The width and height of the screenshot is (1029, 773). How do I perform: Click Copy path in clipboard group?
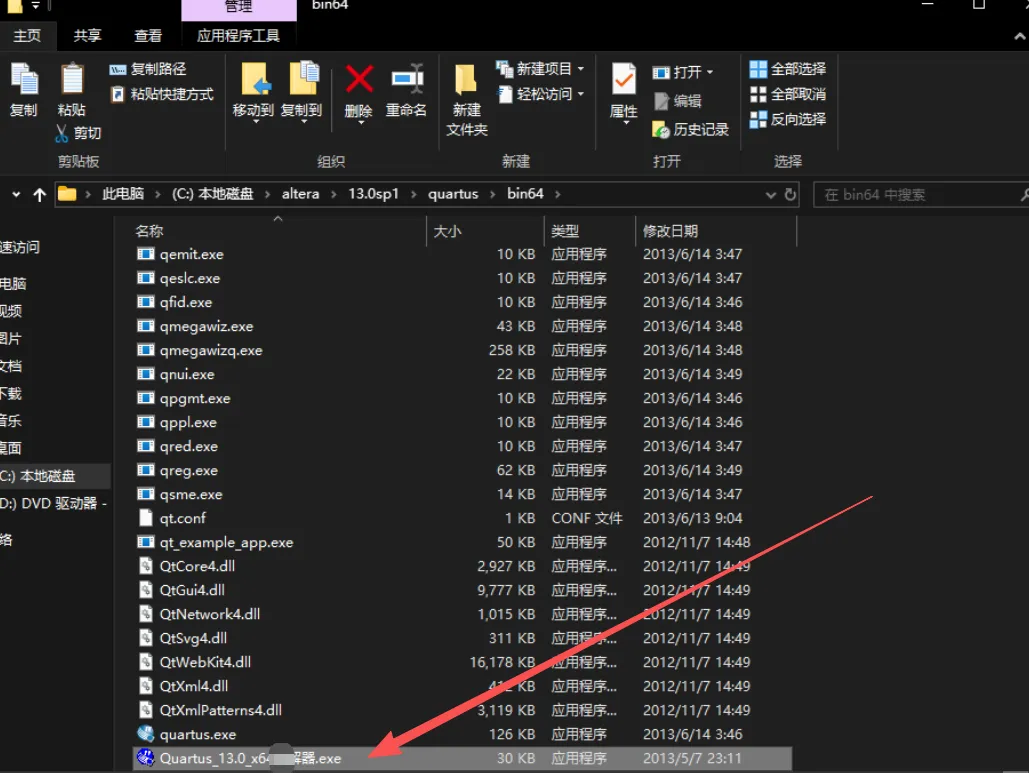click(148, 69)
